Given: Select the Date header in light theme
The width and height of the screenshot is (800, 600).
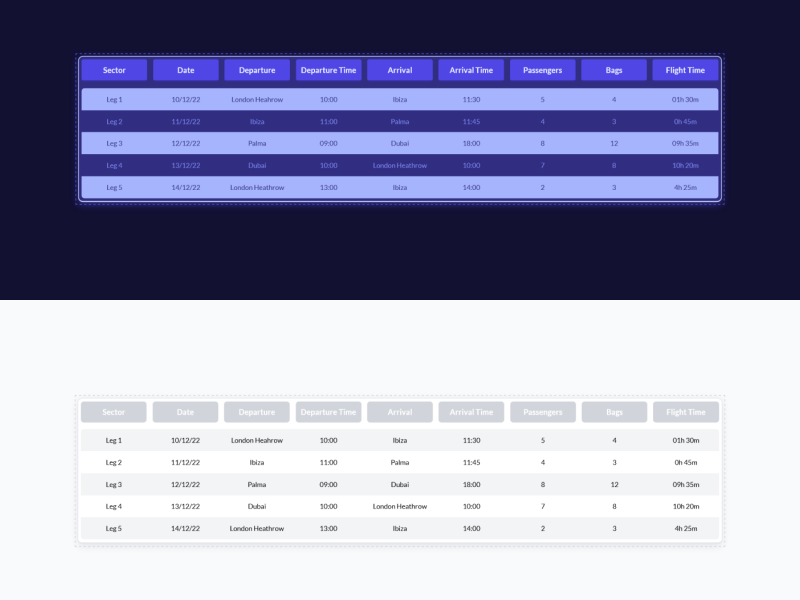Looking at the screenshot, I should pyautogui.click(x=185, y=412).
